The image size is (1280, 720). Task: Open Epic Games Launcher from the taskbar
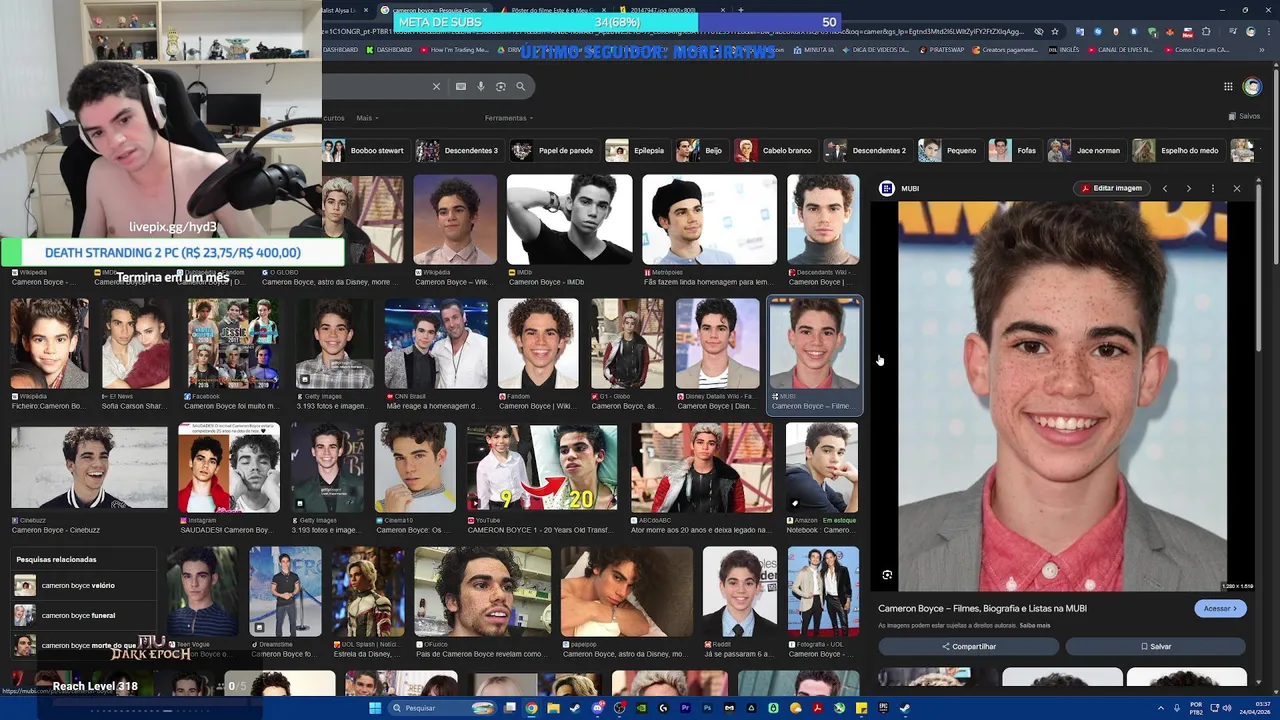(883, 708)
